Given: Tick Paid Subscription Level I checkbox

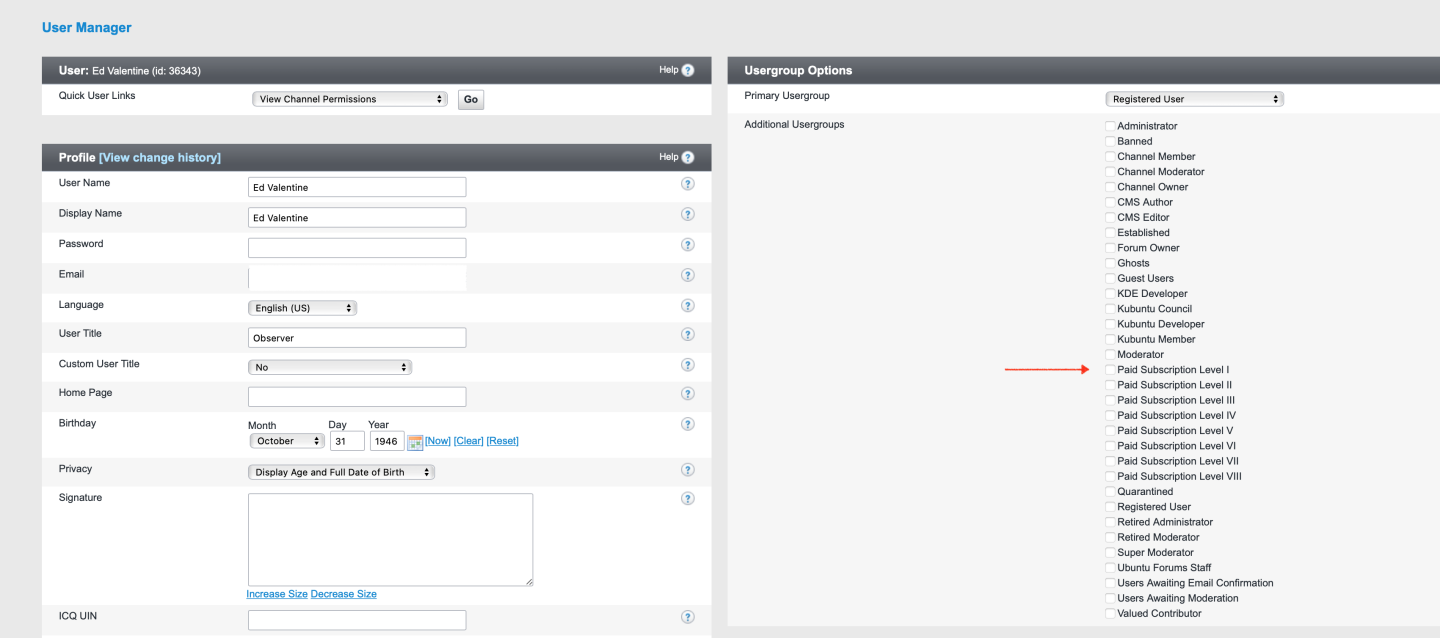Looking at the screenshot, I should (1110, 370).
